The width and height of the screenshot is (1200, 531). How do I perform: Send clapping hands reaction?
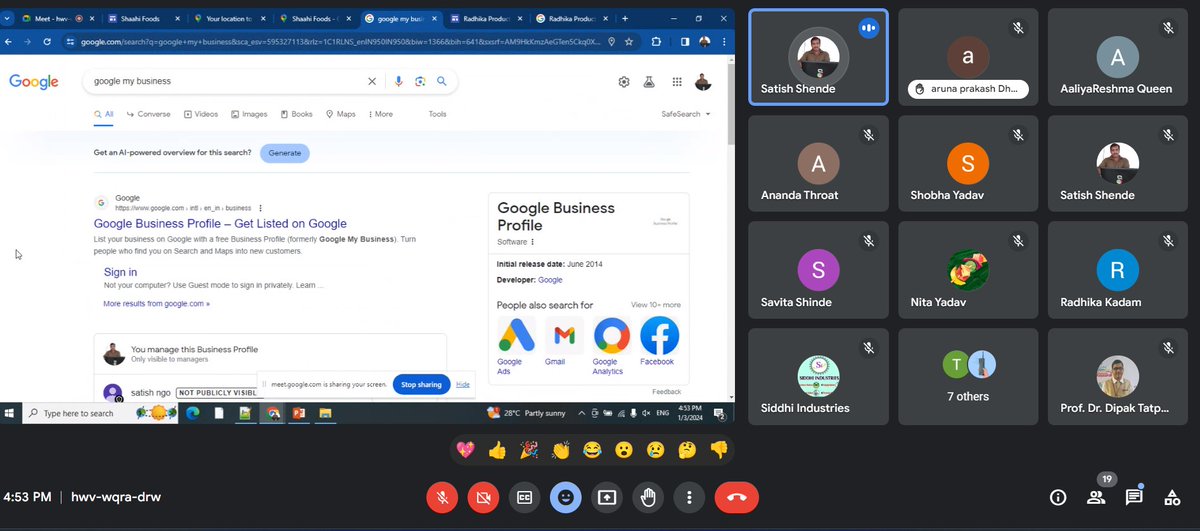[x=560, y=450]
